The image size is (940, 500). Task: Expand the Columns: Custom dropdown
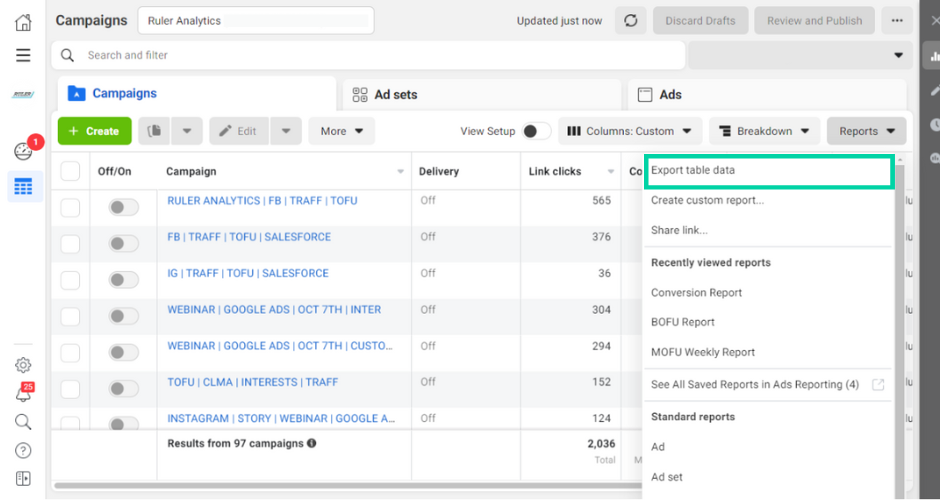(x=629, y=131)
